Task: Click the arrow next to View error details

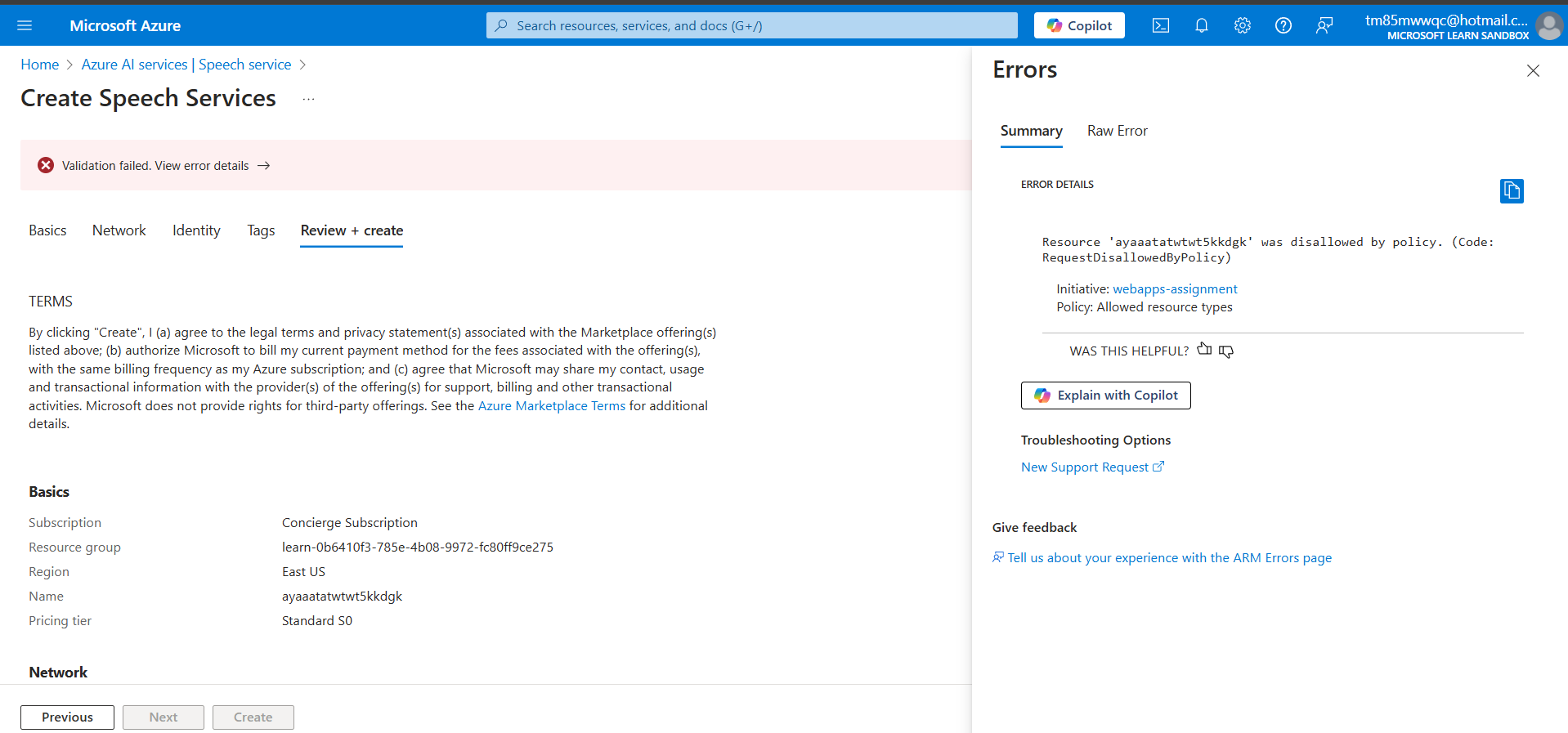Action: [263, 165]
